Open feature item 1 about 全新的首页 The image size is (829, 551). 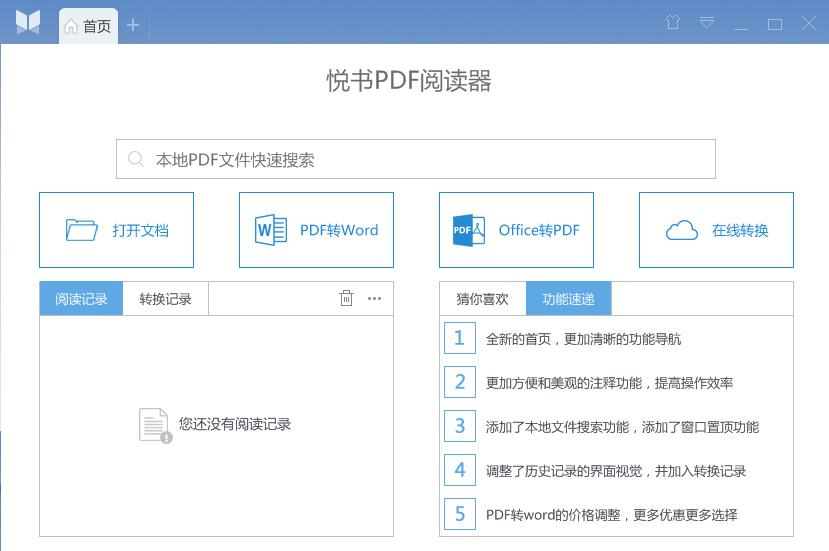pos(583,339)
